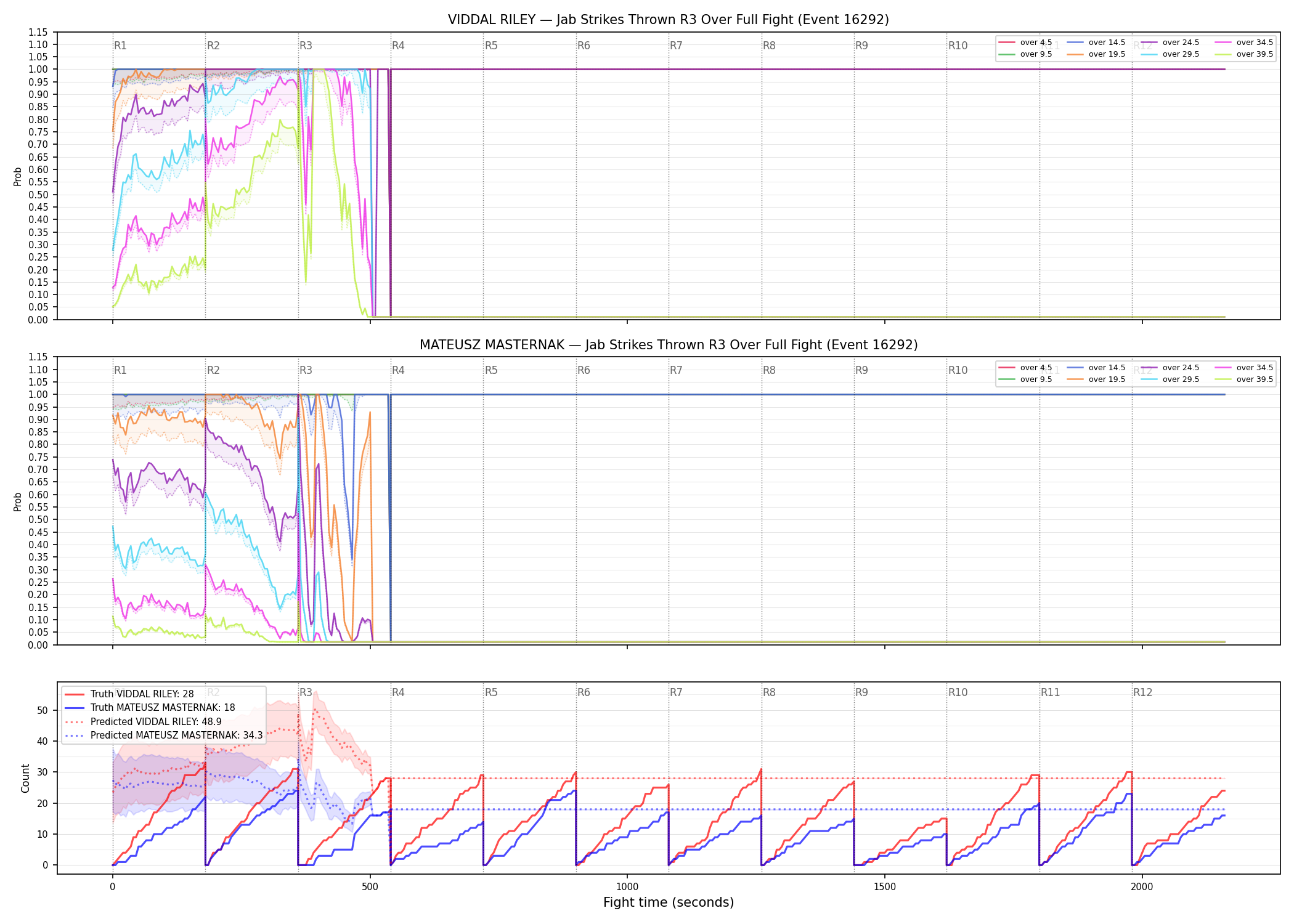1294x924 pixels.
Task: Click 'over 39.5' legend entry in top chart
Action: tap(1243, 54)
